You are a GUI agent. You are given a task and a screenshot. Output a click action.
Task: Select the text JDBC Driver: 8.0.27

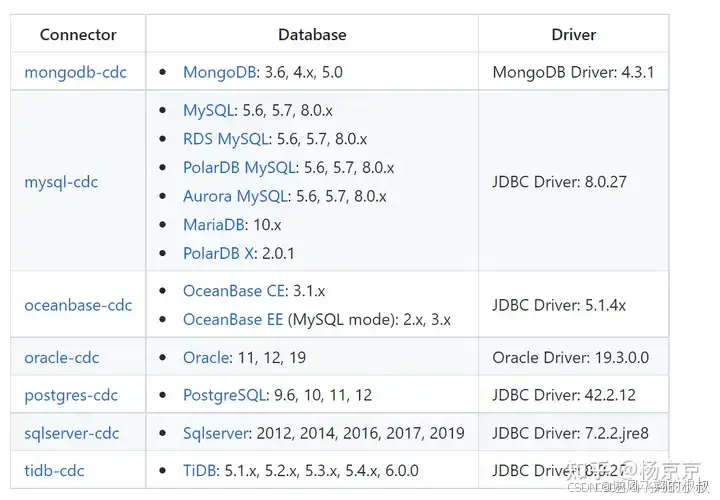coord(559,182)
